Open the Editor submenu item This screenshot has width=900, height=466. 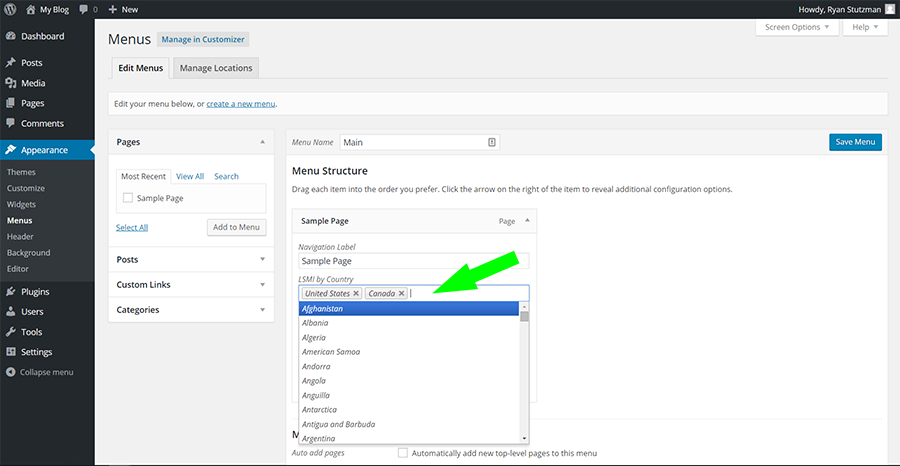click(18, 269)
